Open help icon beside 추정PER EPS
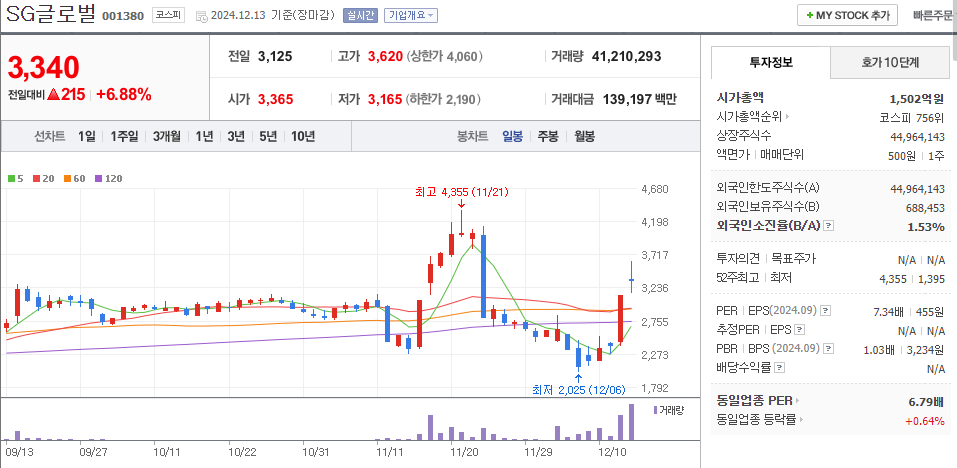Image resolution: width=957 pixels, height=468 pixels. [800, 330]
